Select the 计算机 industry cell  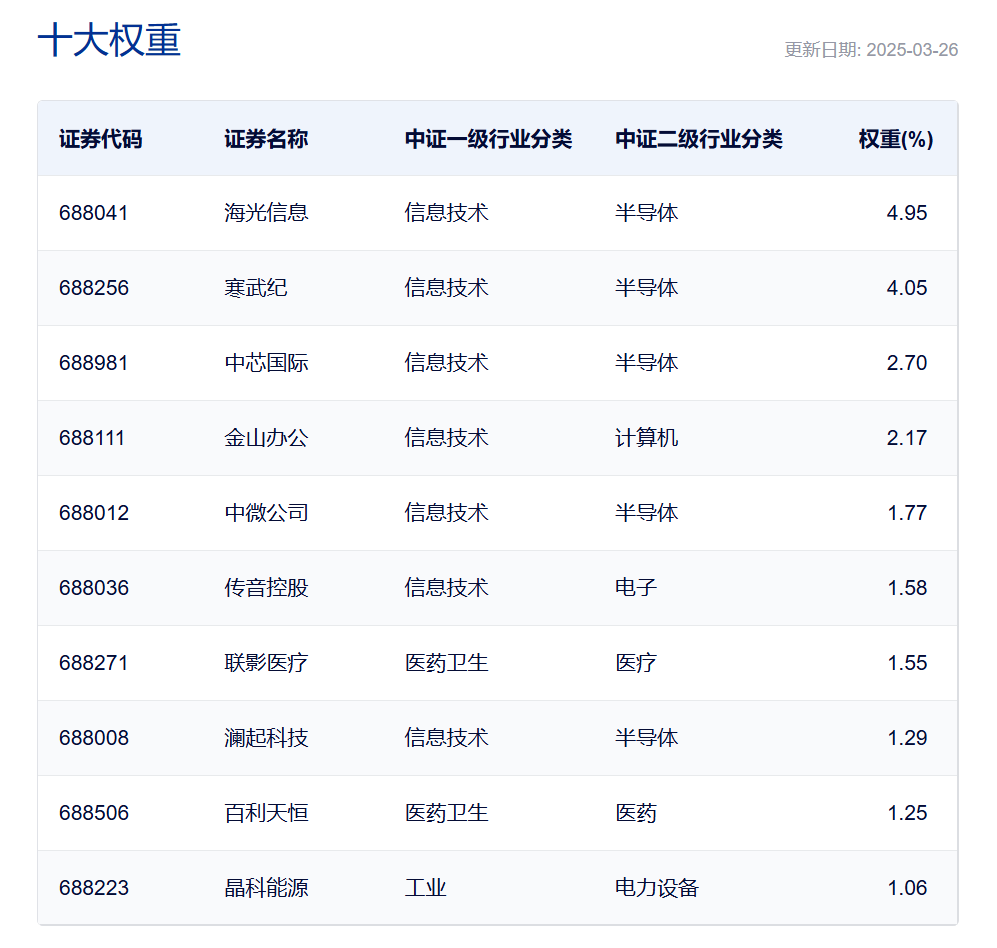click(x=647, y=438)
